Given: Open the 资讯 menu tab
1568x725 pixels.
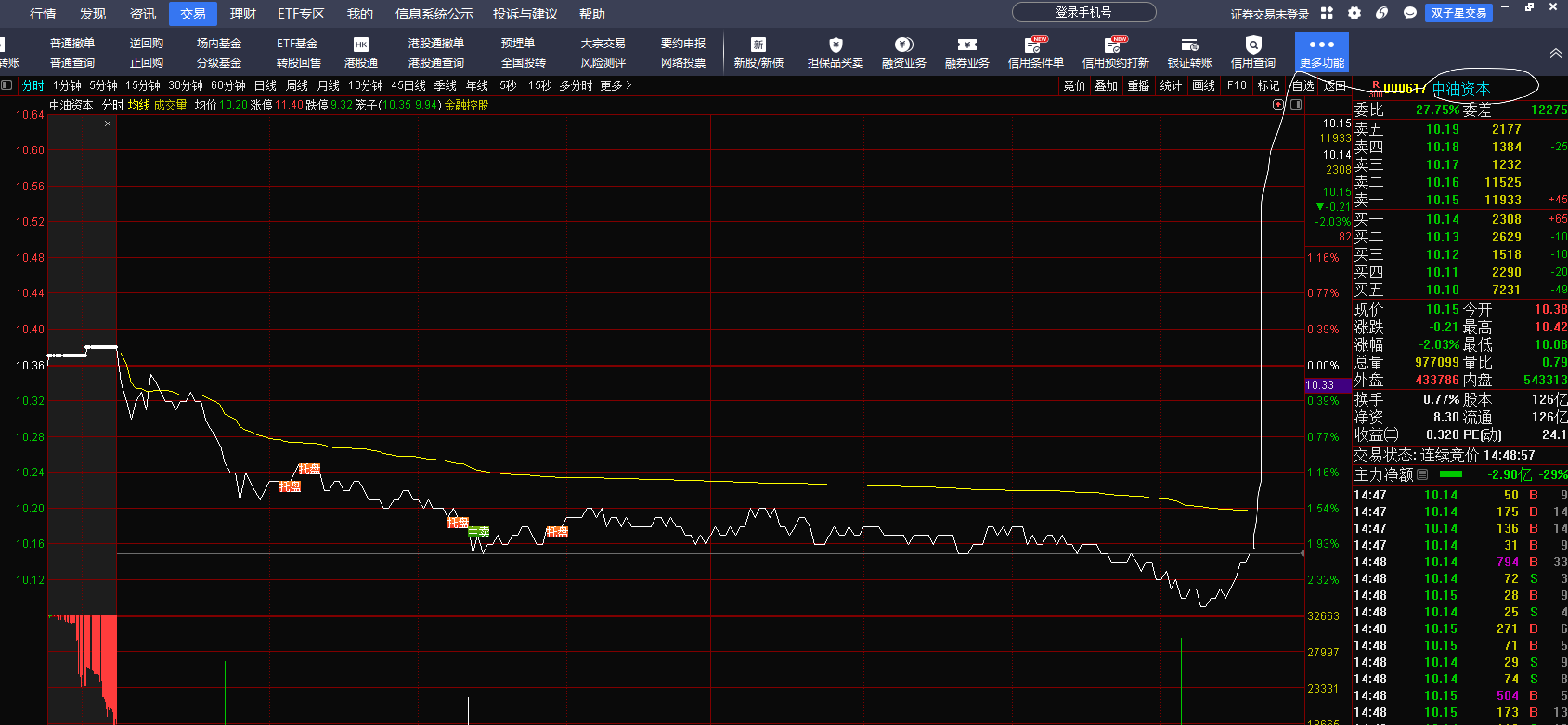Looking at the screenshot, I should (x=143, y=13).
